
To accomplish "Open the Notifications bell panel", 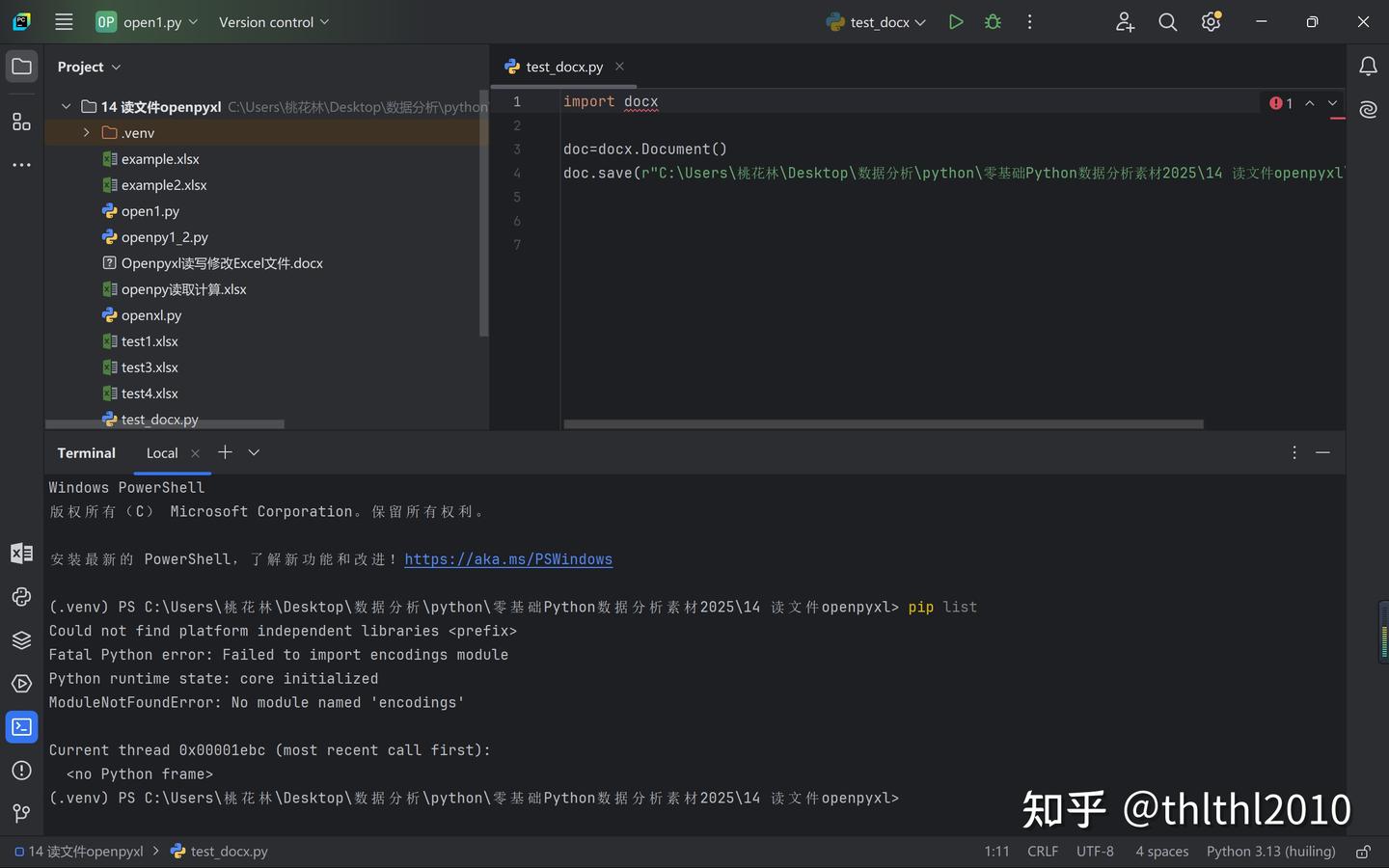I will [1368, 67].
